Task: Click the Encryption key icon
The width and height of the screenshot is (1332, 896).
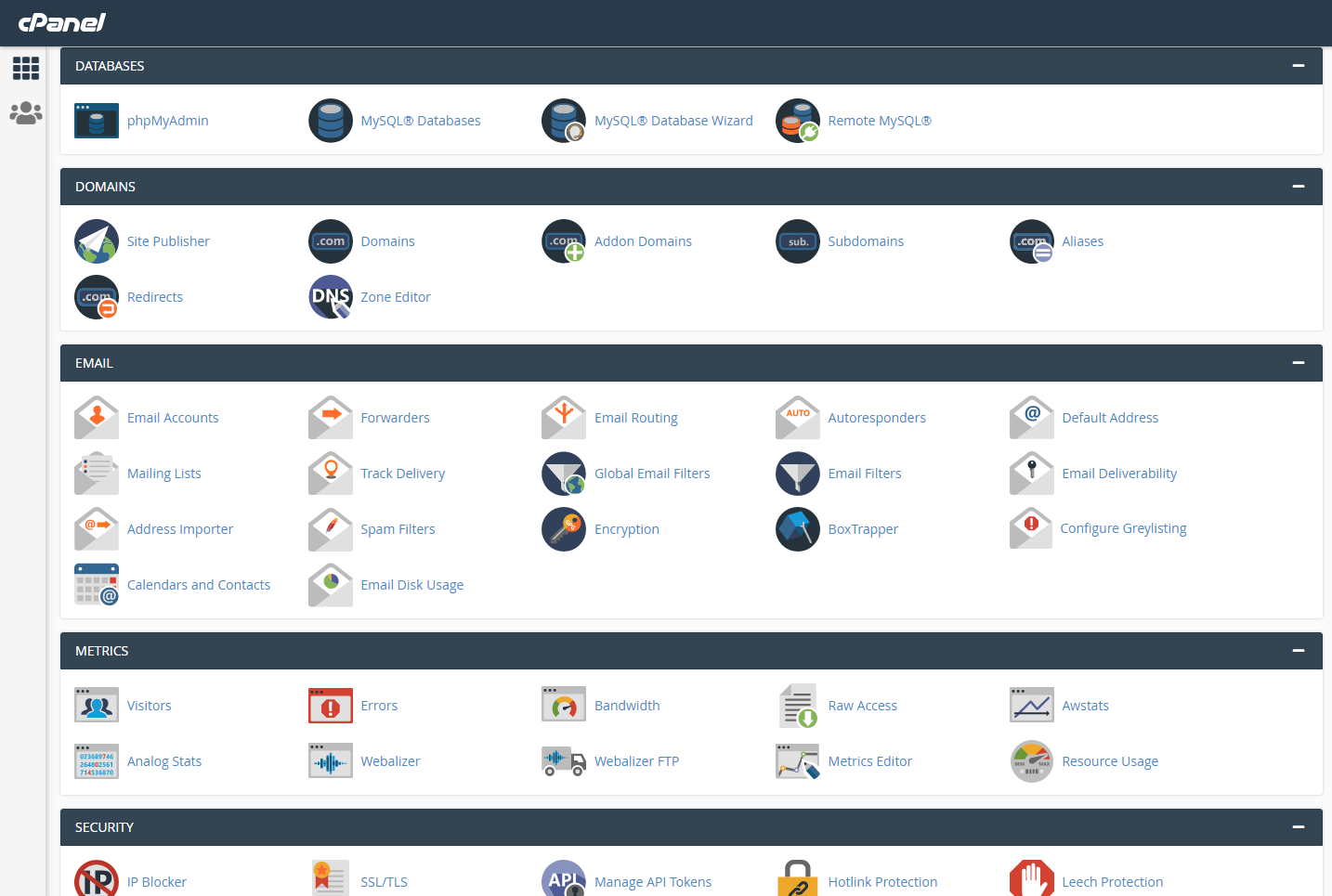Action: (564, 529)
